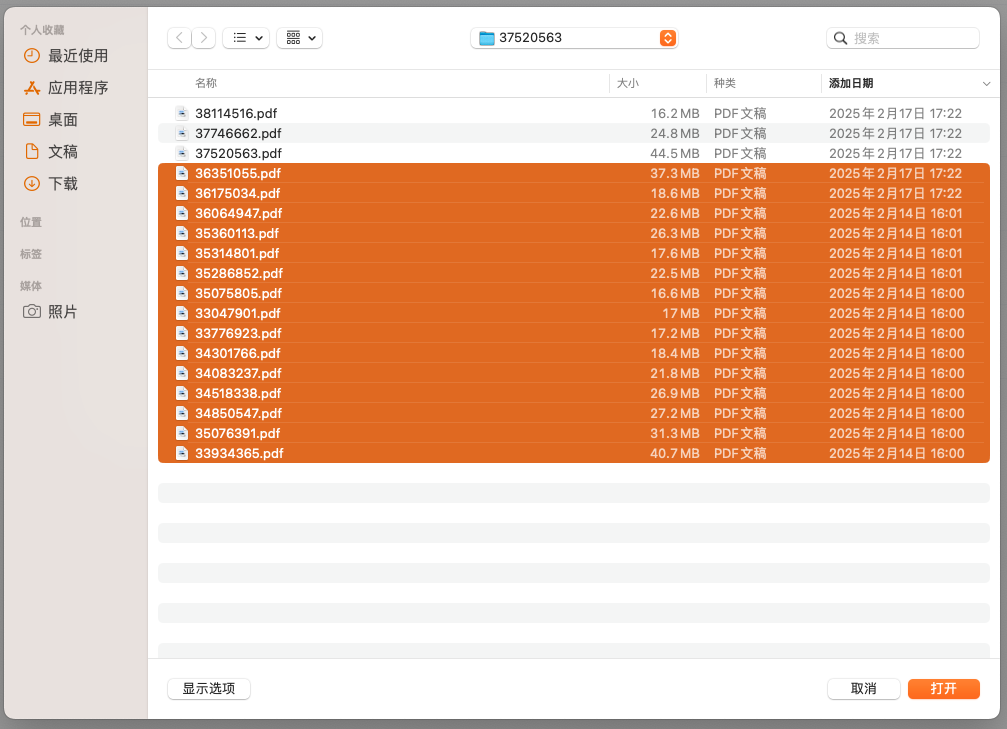Open the list view mode dropdown
This screenshot has height=729, width=1007.
coord(245,38)
